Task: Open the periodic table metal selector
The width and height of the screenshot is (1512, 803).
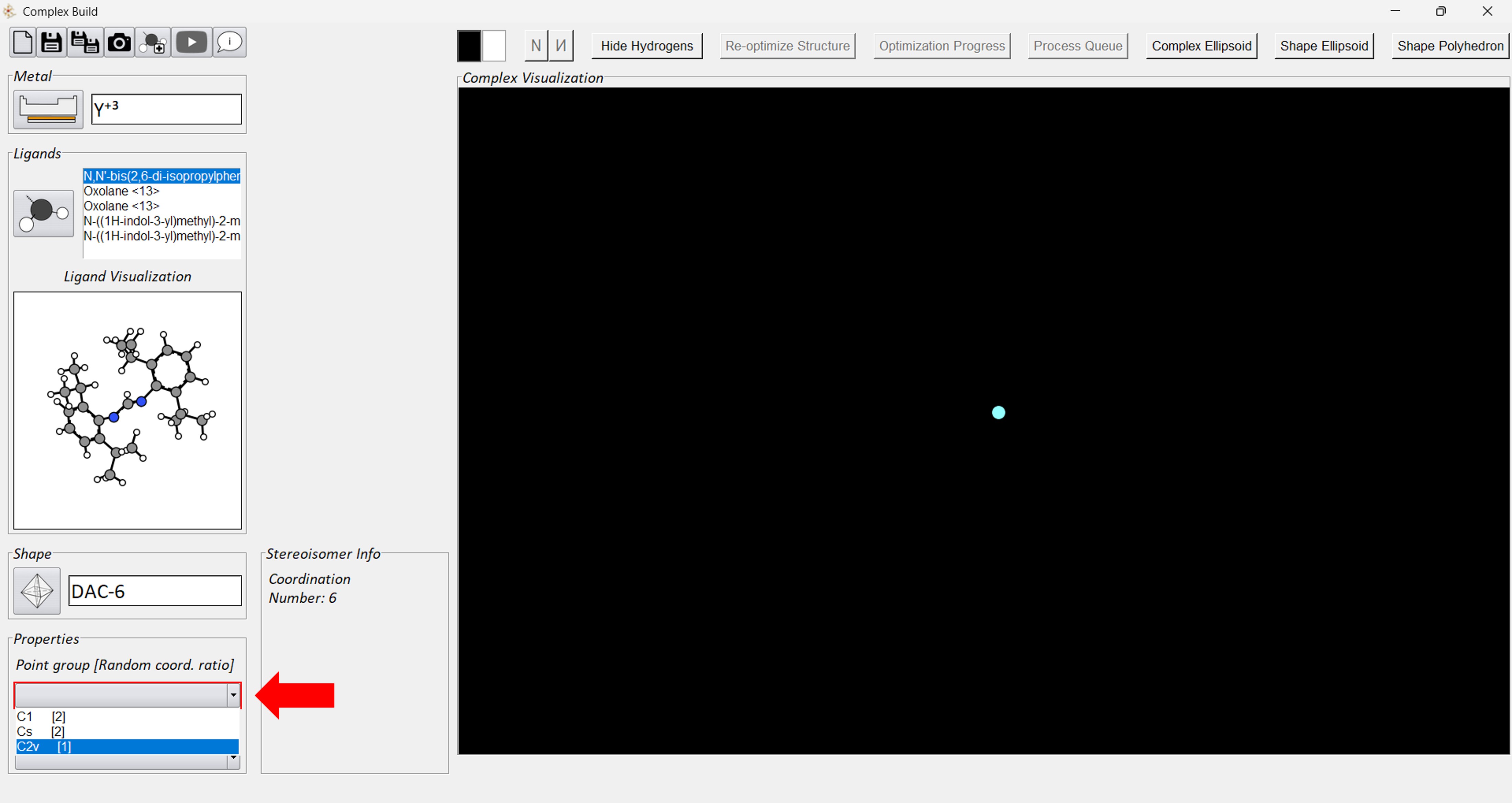Action: [48, 109]
